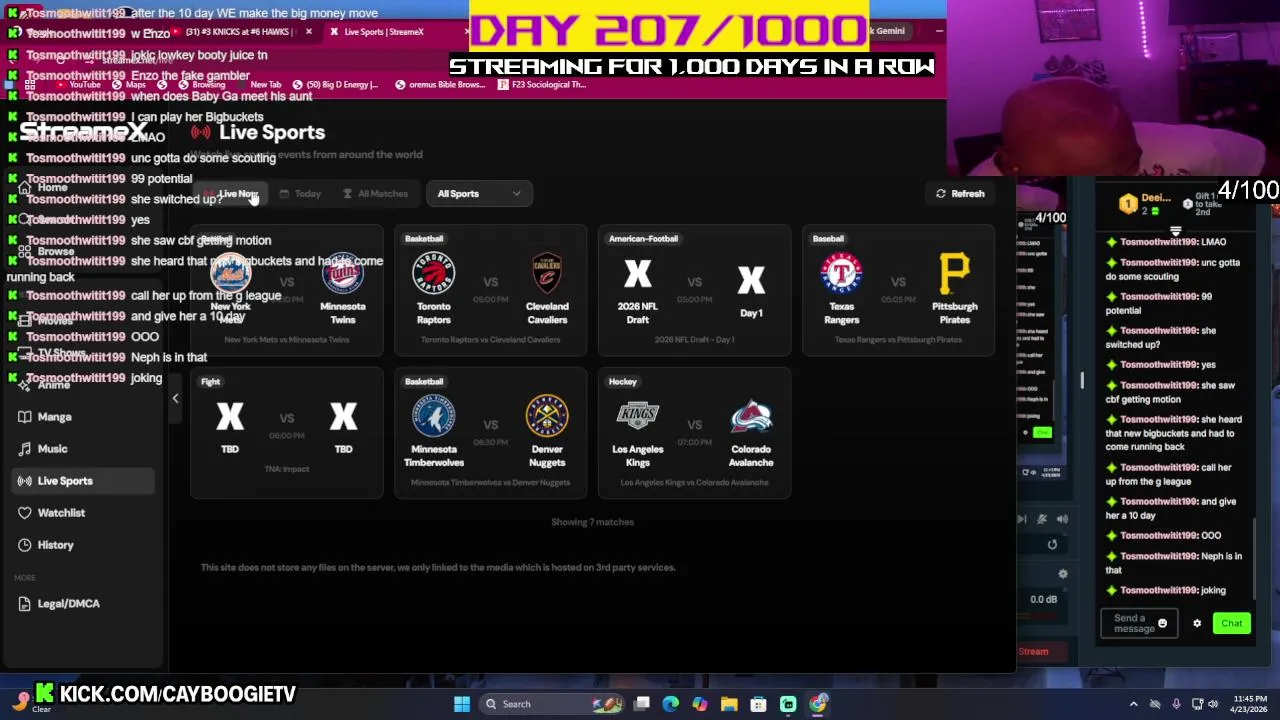Open the Legal/DMCA page

[x=84, y=604]
